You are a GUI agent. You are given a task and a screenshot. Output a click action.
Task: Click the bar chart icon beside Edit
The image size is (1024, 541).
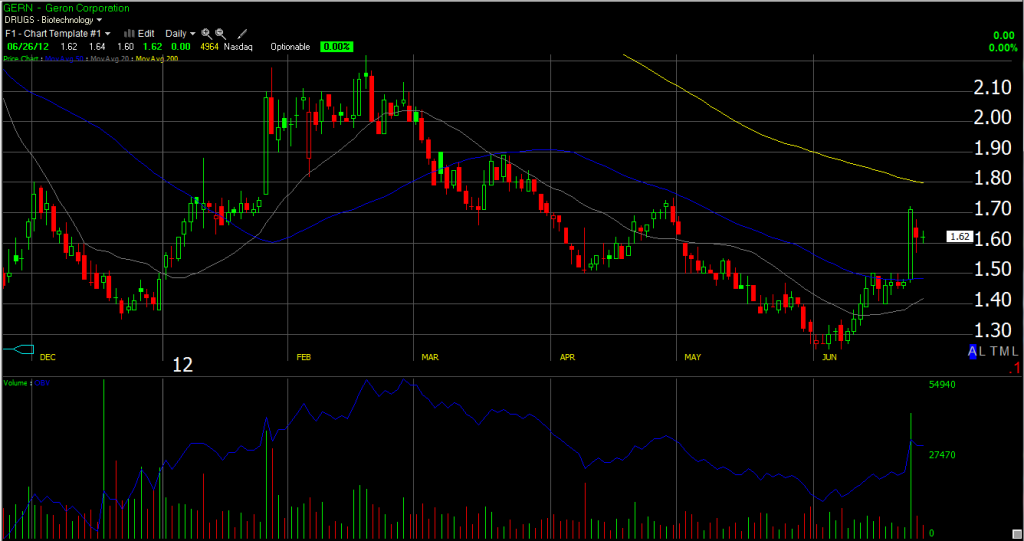(128, 33)
